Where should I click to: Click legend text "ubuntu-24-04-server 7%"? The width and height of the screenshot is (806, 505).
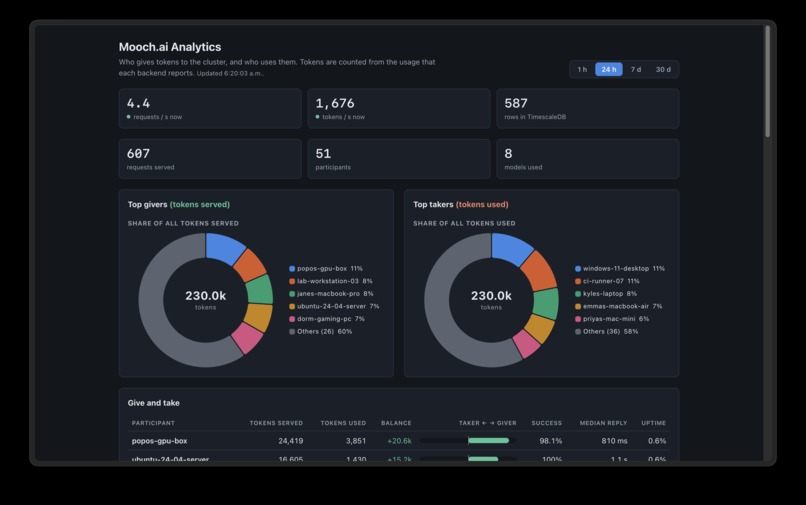click(x=338, y=306)
